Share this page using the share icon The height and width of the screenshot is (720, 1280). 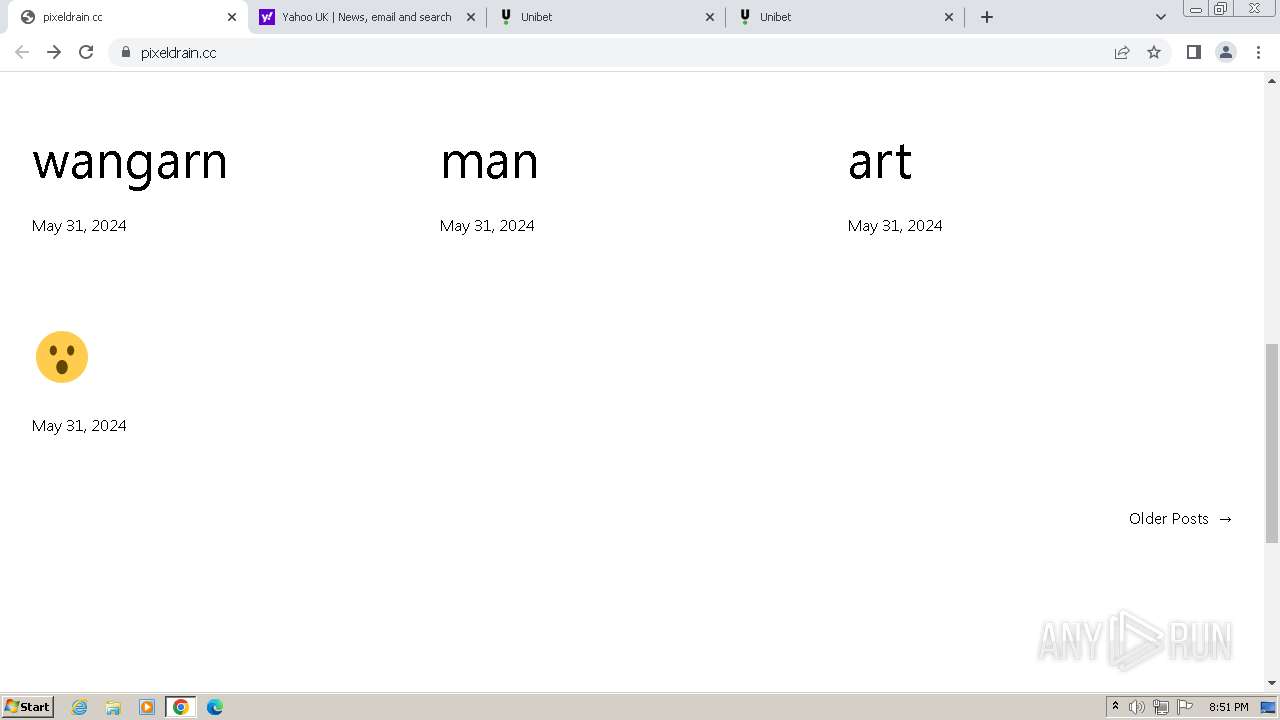(1122, 52)
